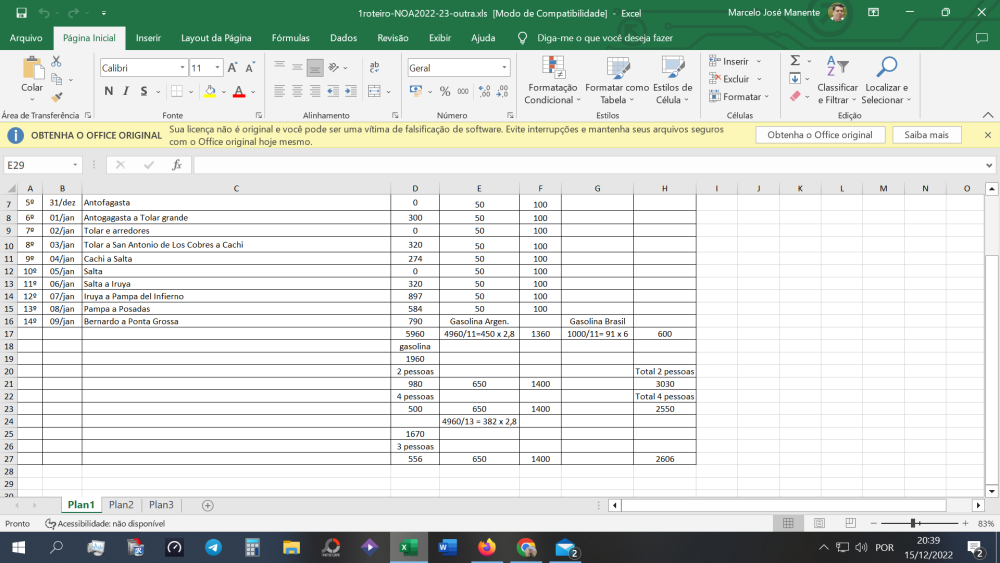Open the Name Box dropdown arrow
Image resolution: width=1000 pixels, height=563 pixels.
click(x=75, y=165)
